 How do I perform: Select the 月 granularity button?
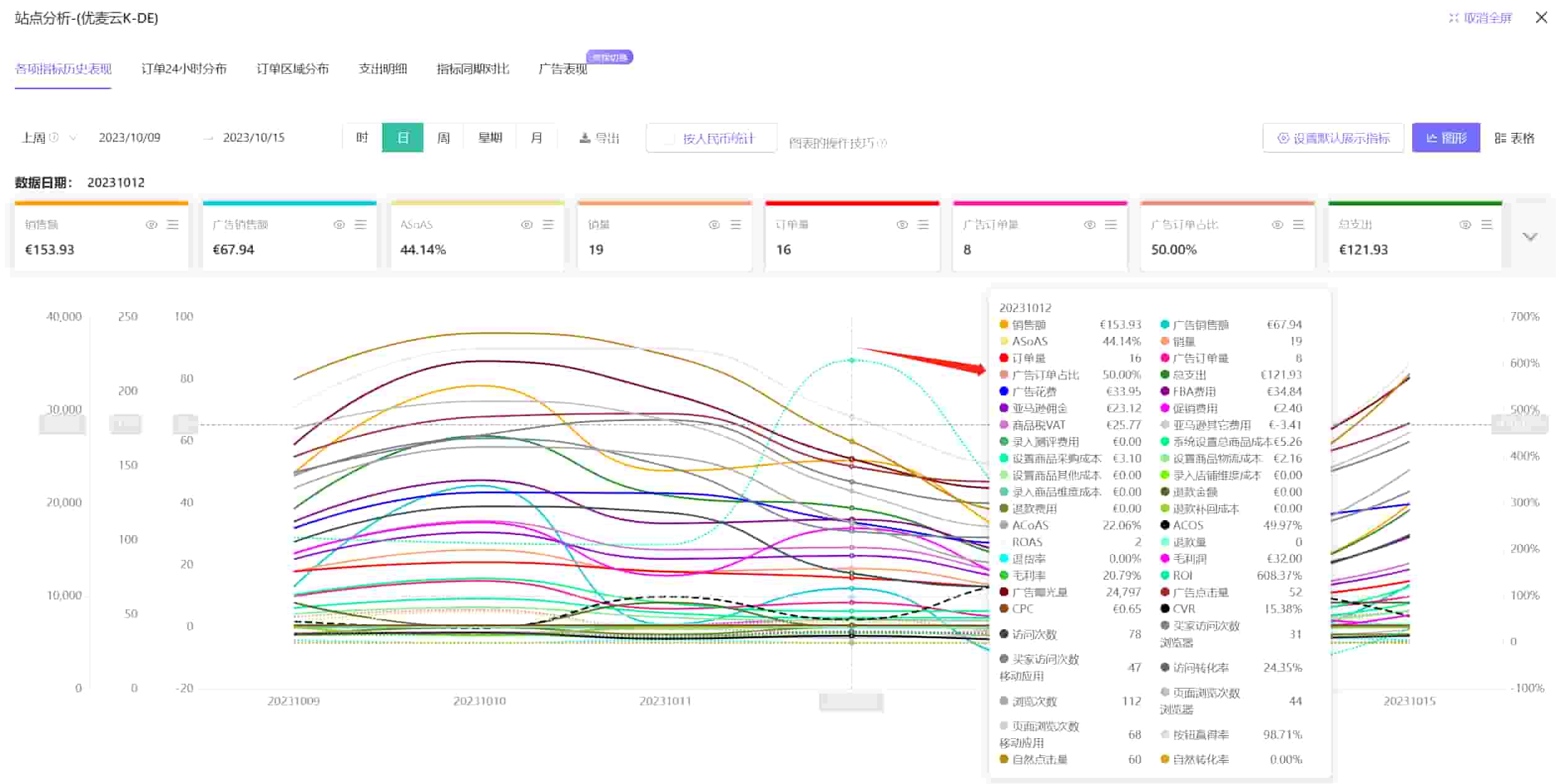point(536,137)
